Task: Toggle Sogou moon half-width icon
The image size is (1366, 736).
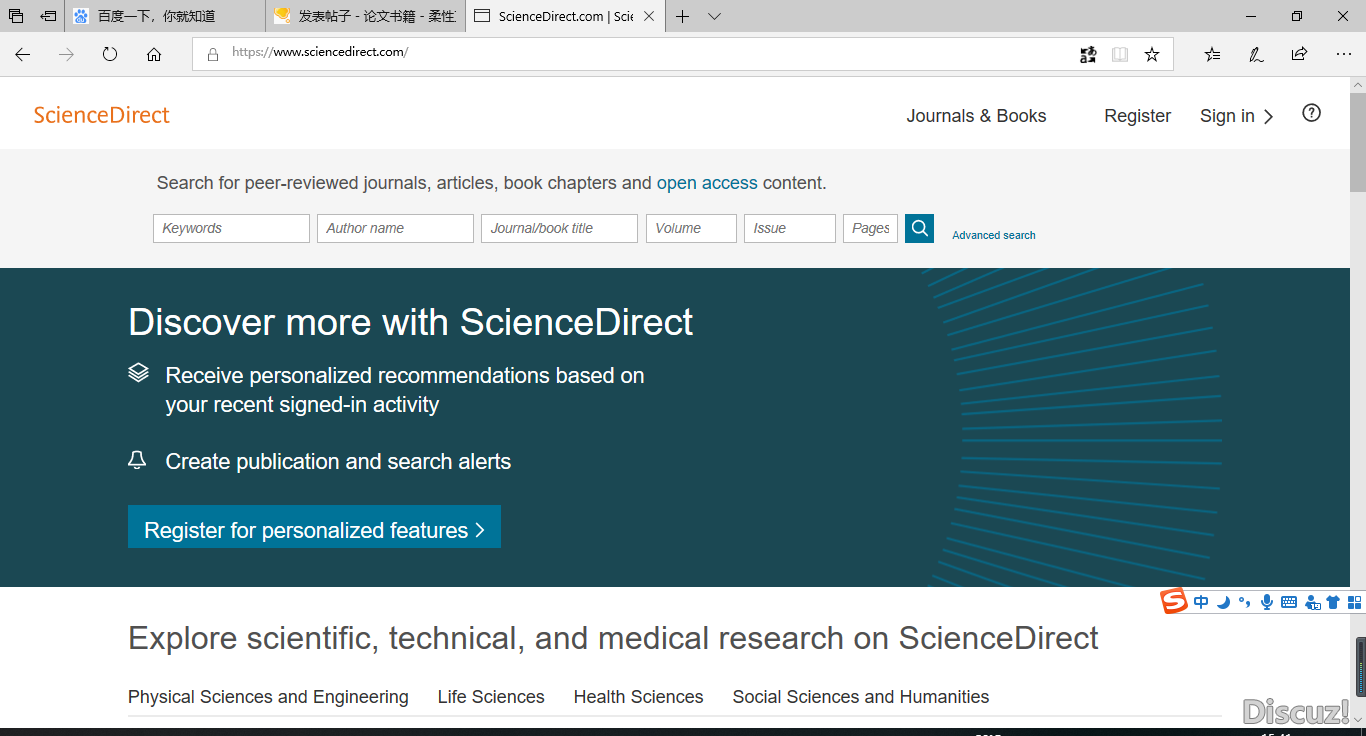Action: (x=1223, y=602)
